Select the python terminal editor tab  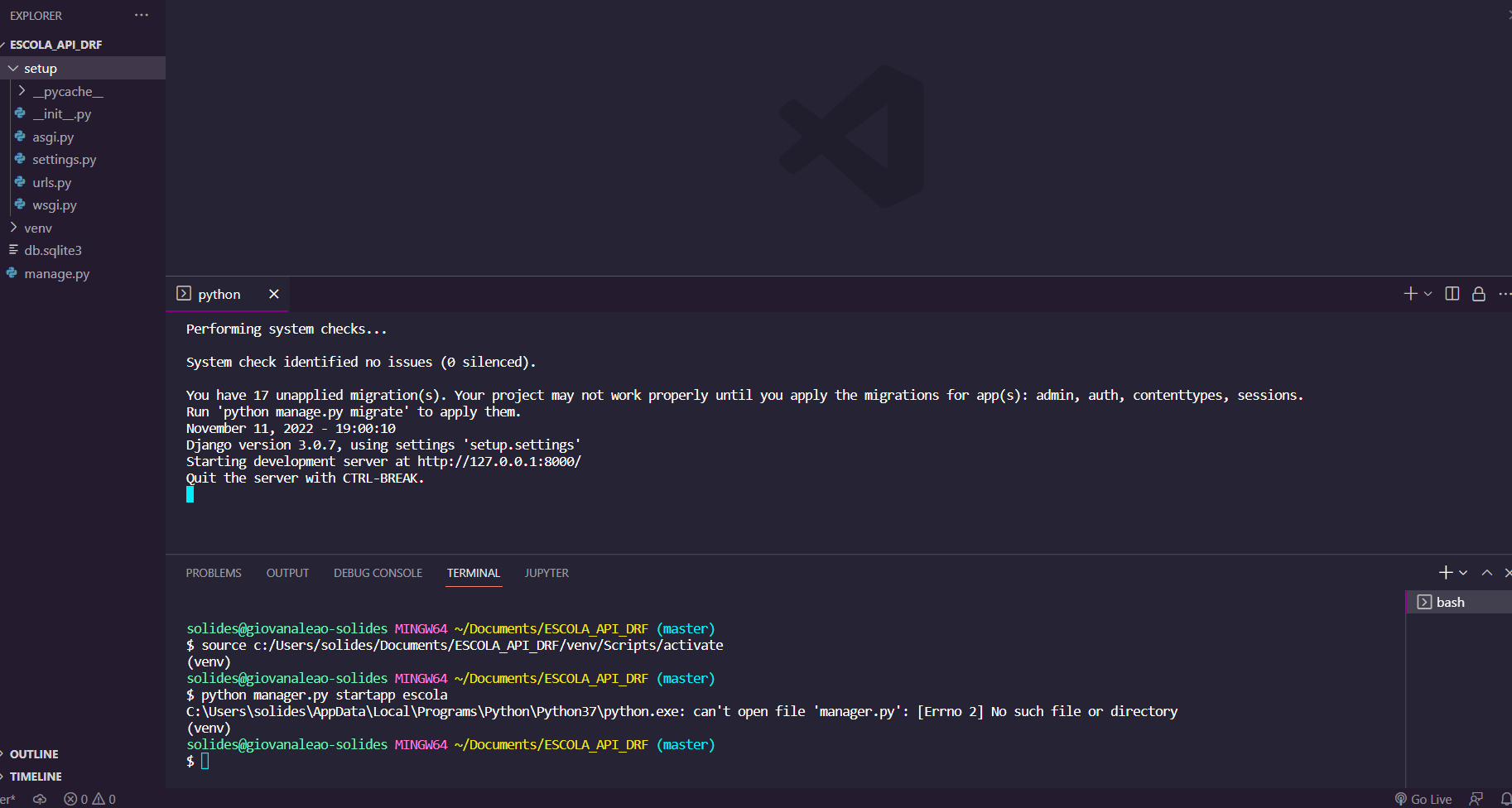[227, 294]
